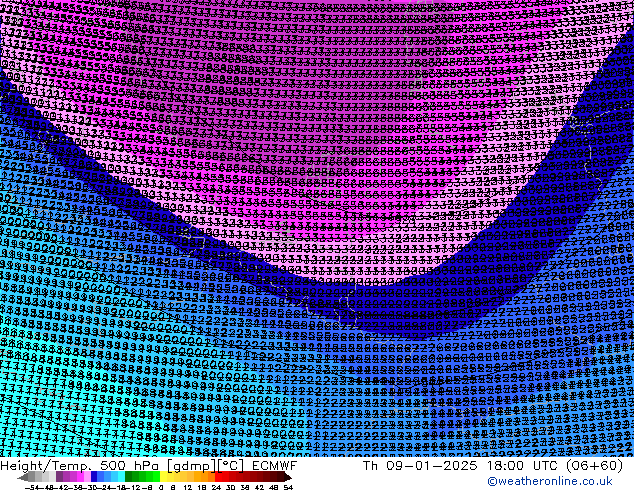Click the '[gdmp]' unit label in the title
Screen dimensions: 634x490
click(x=192, y=466)
